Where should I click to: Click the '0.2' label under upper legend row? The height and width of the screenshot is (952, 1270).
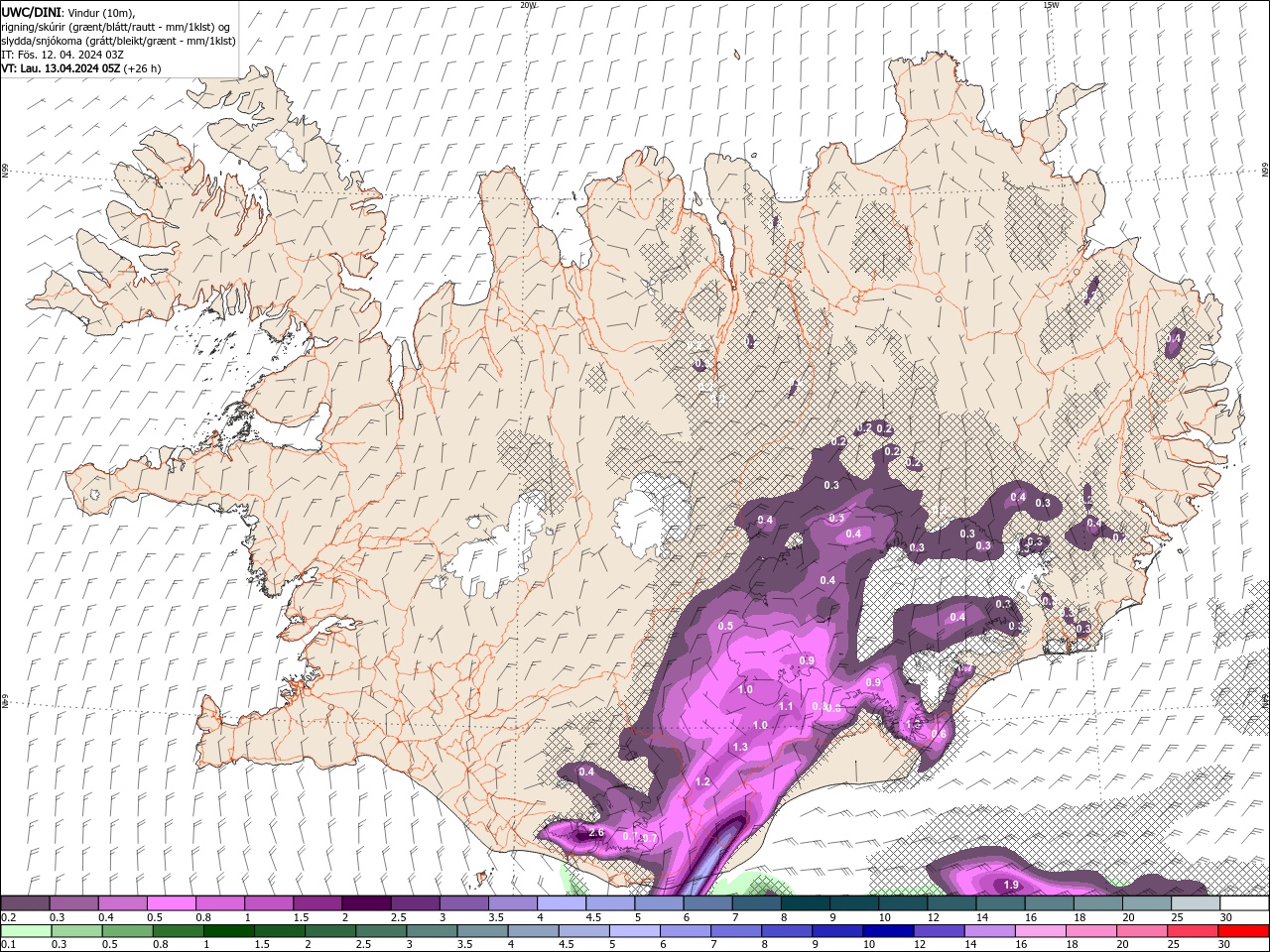pos(8,917)
